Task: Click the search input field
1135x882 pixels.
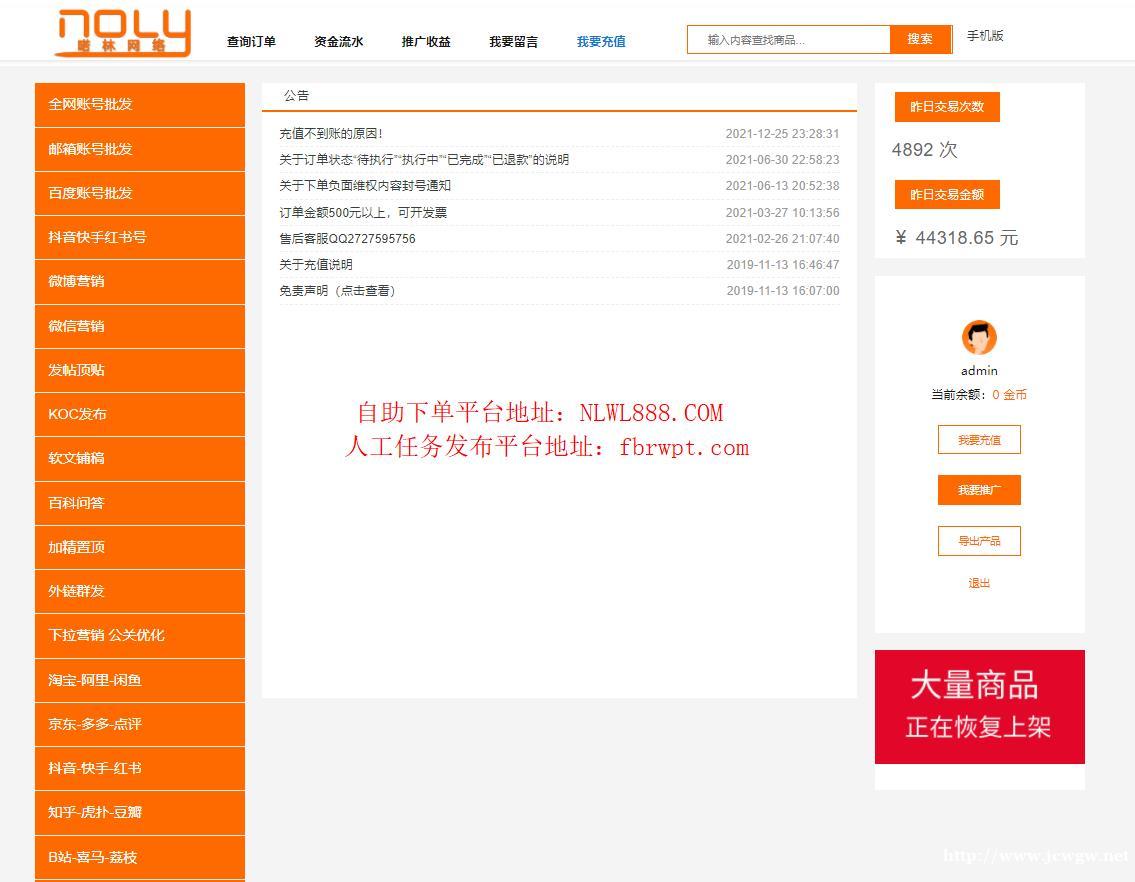Action: coord(789,40)
